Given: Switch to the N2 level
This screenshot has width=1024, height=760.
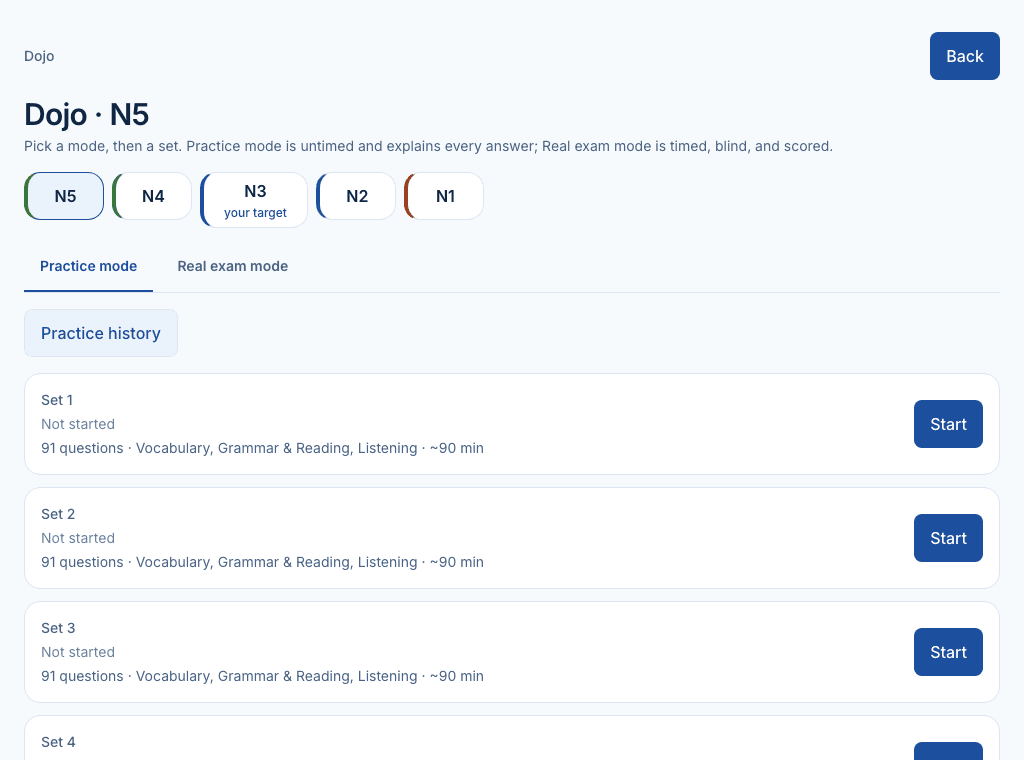Looking at the screenshot, I should (356, 196).
